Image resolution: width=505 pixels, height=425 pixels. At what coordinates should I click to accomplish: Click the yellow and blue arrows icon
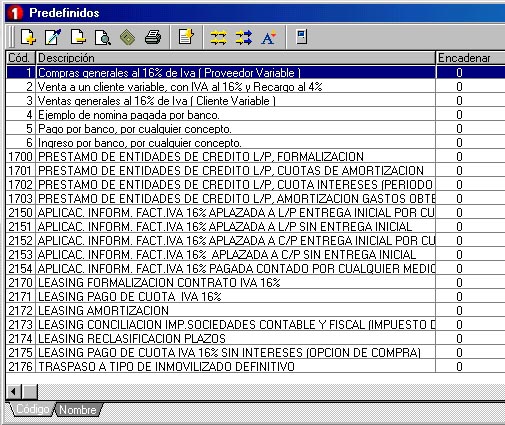point(244,37)
